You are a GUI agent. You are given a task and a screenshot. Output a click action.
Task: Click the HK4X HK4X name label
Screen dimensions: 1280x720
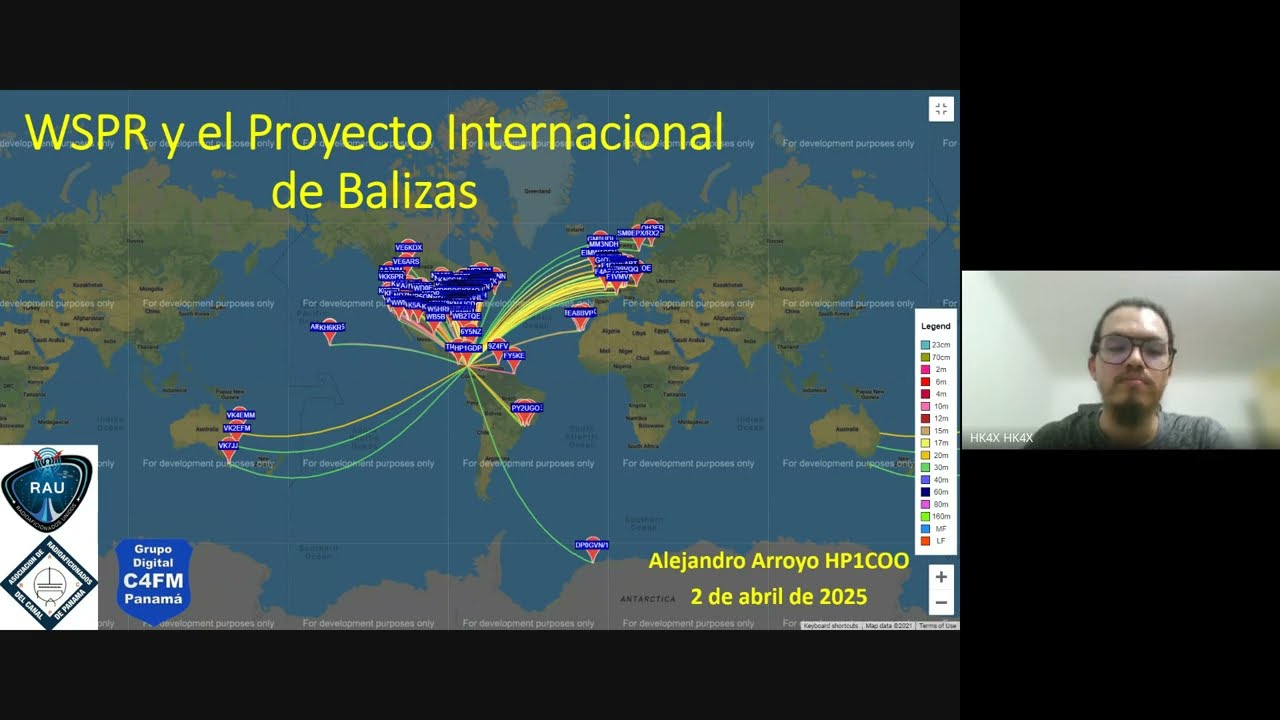tap(1002, 438)
